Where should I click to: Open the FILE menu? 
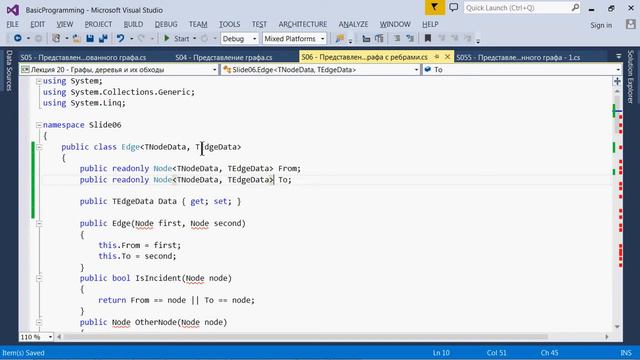(13, 24)
